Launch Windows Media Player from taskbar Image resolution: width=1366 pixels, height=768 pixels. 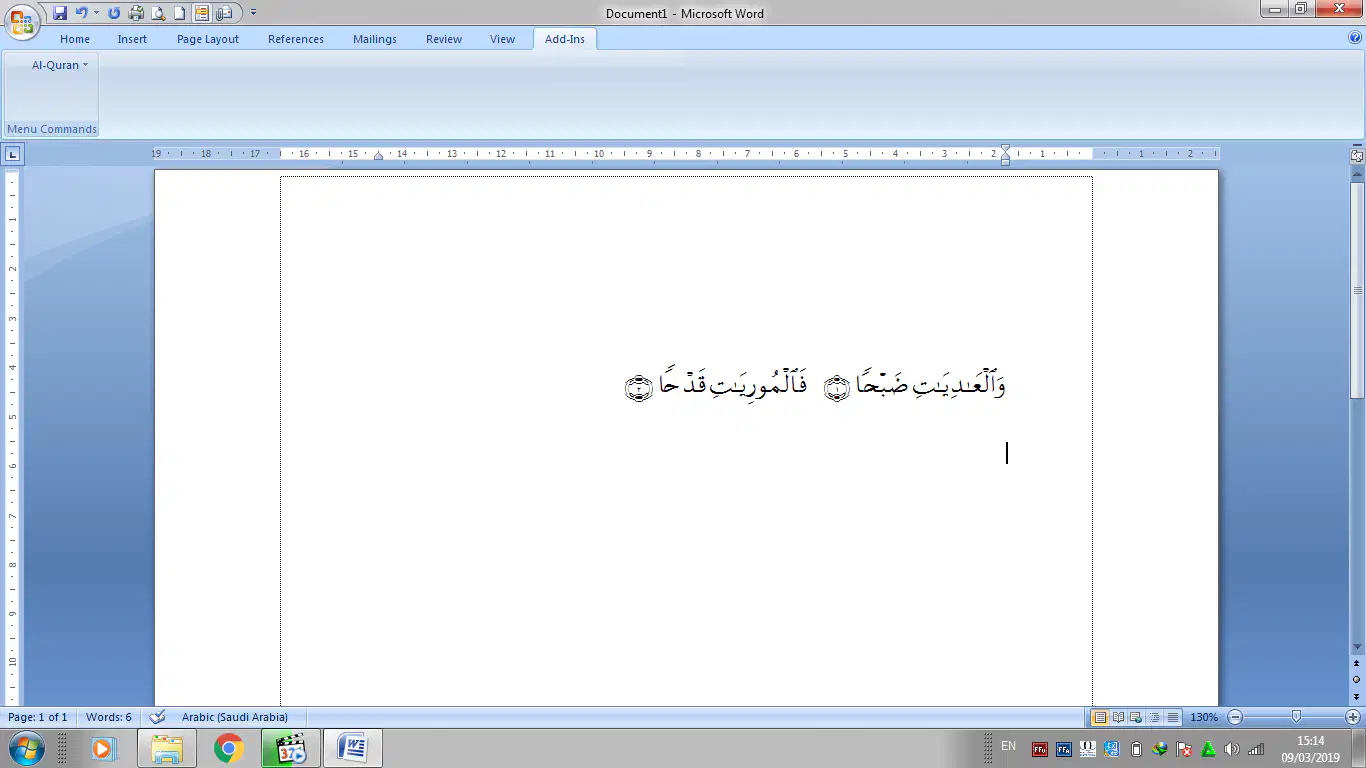point(103,748)
